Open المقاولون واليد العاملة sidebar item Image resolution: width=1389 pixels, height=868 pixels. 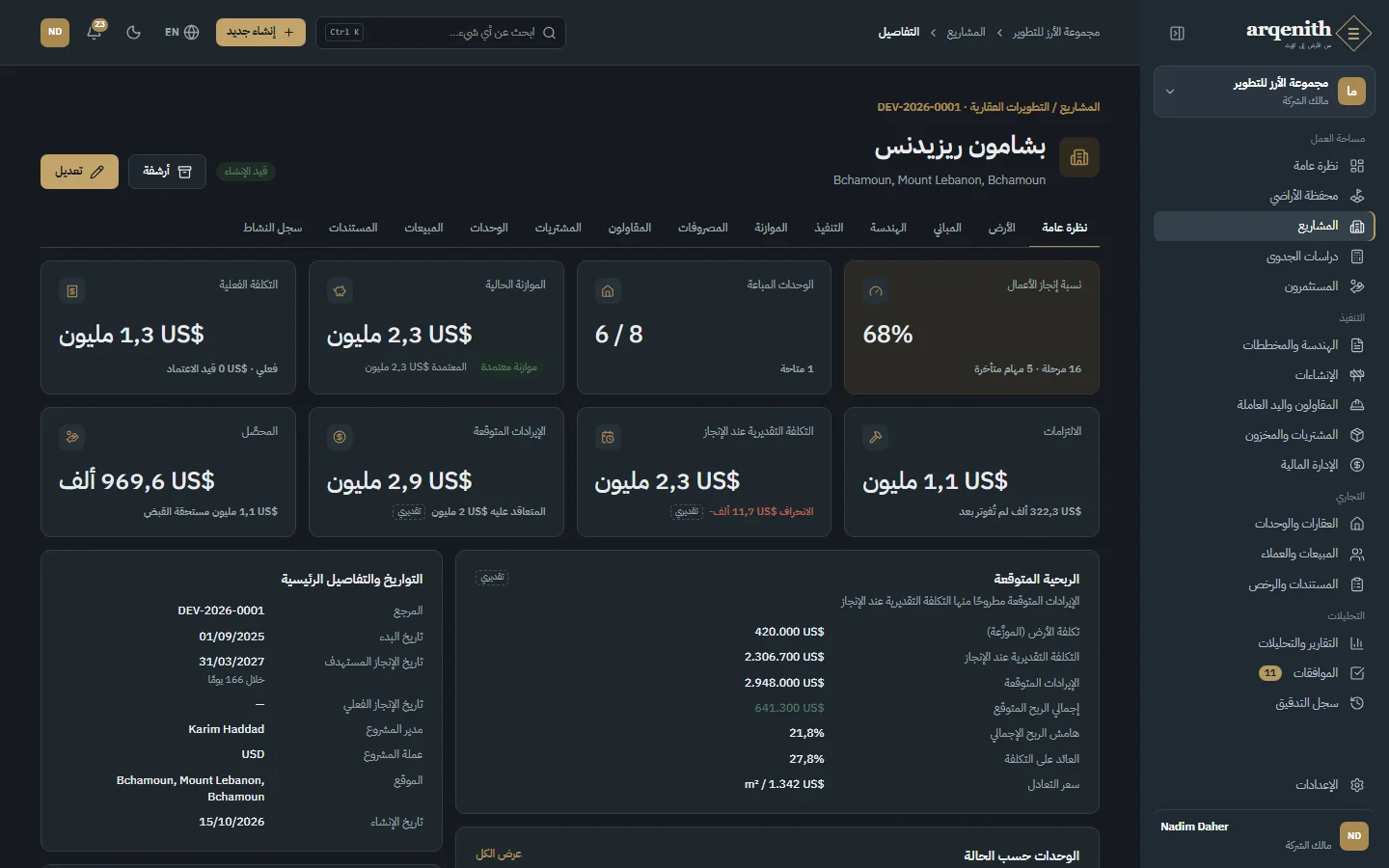[1265, 405]
